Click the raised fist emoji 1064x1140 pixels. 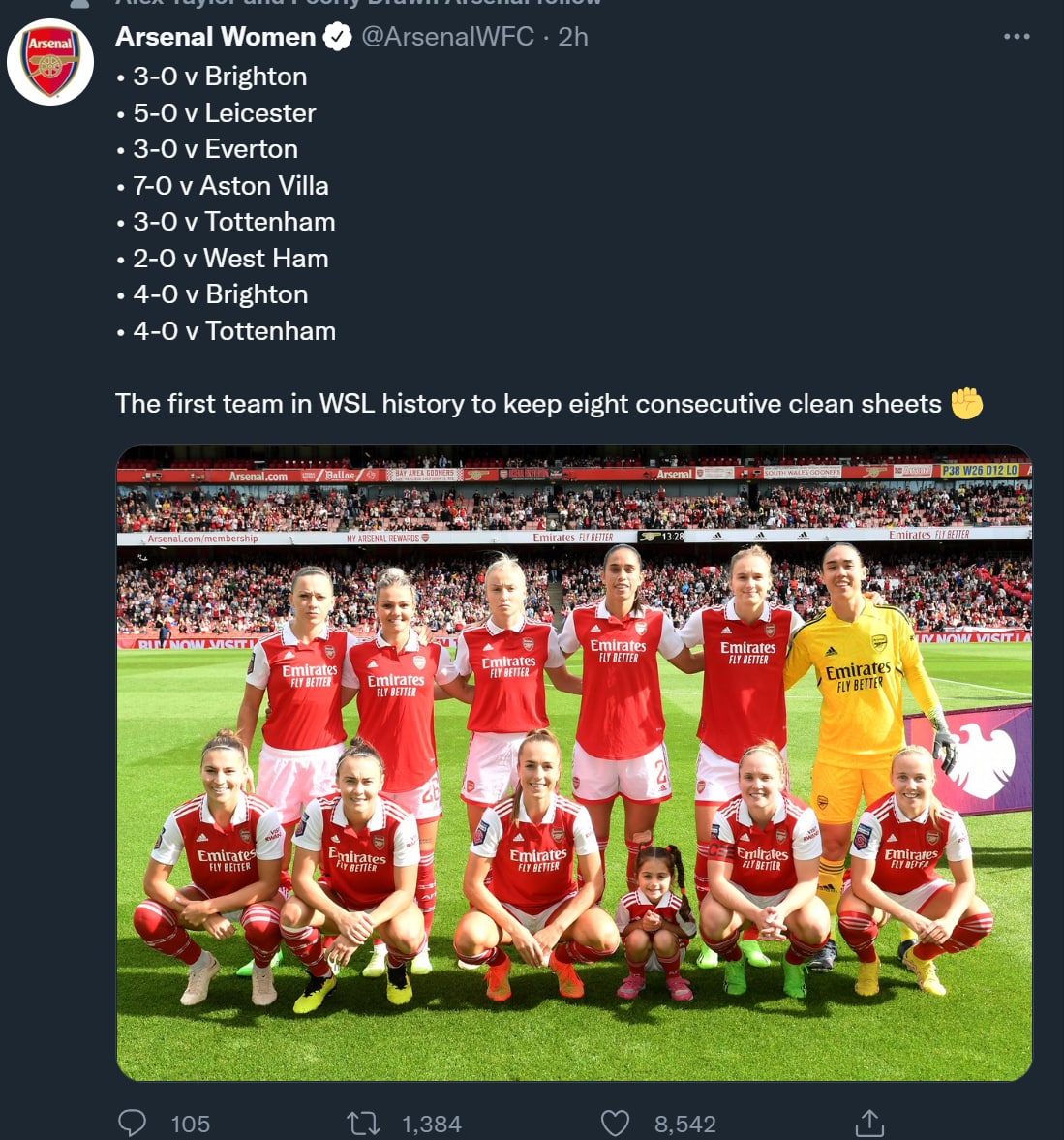point(966,403)
